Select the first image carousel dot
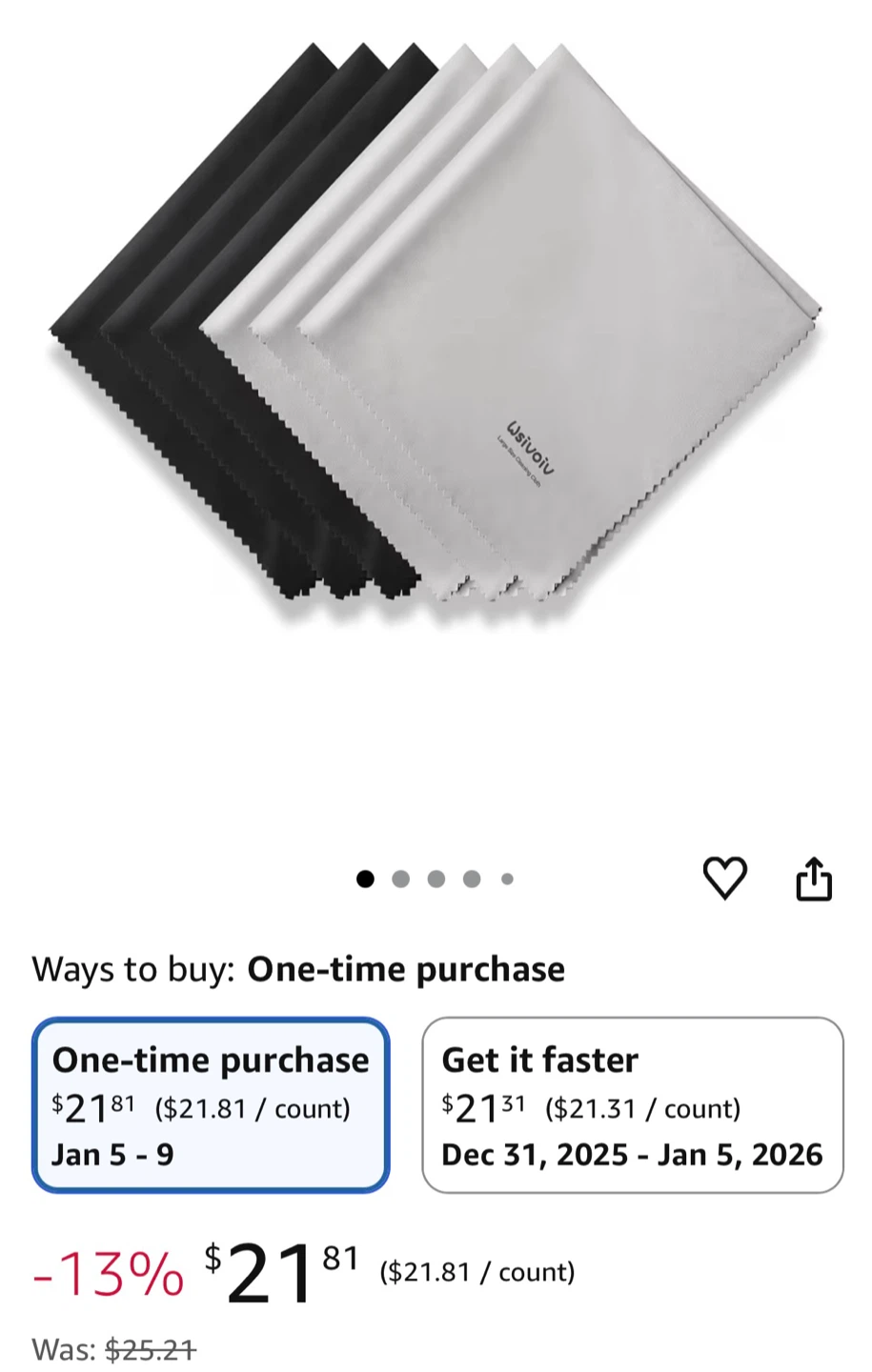872x1372 pixels. (x=365, y=878)
